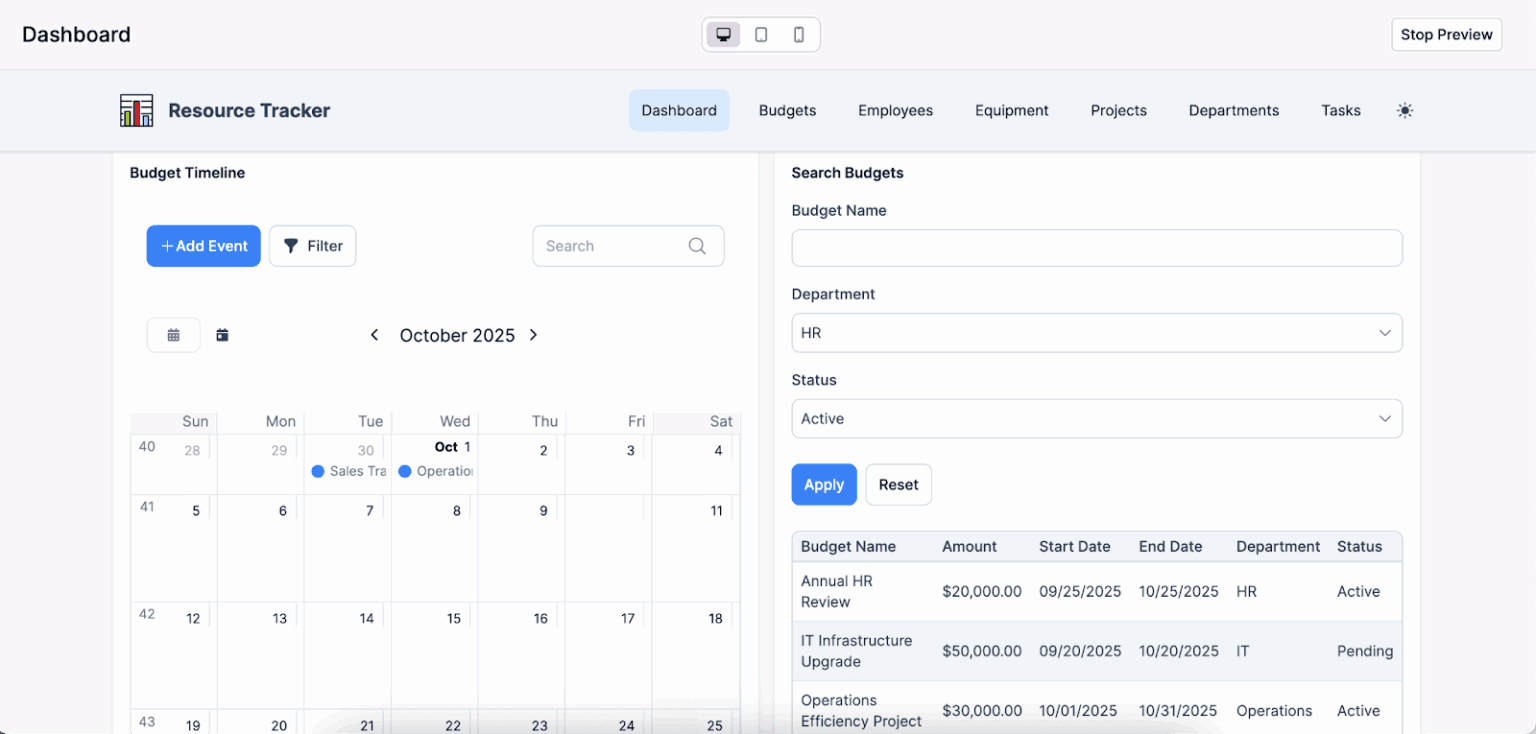Screen dimensions: 1536x734
Task: Switch to the Tasks tab
Action: tap(1341, 110)
